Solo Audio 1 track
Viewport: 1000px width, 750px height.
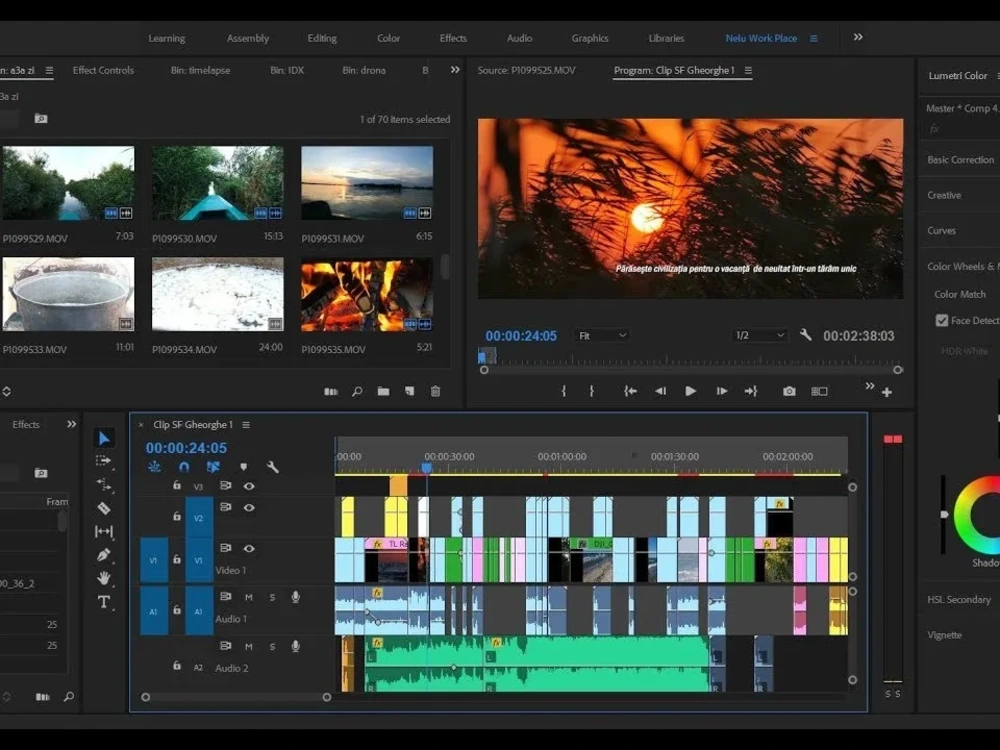click(x=272, y=598)
